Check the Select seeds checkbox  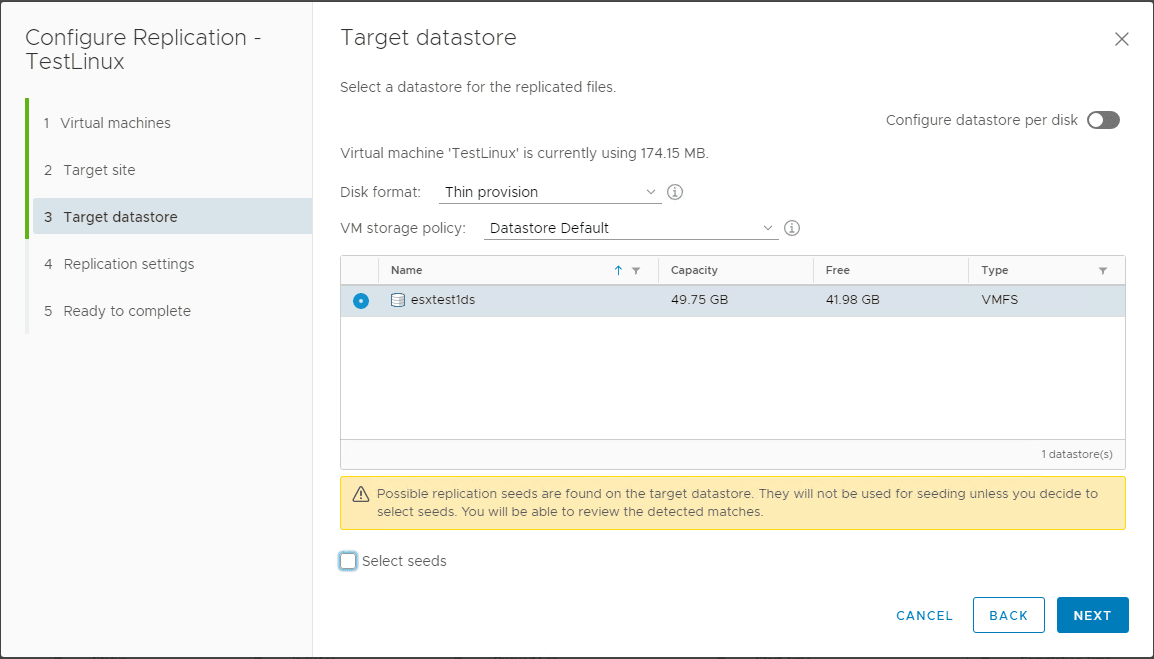(348, 561)
